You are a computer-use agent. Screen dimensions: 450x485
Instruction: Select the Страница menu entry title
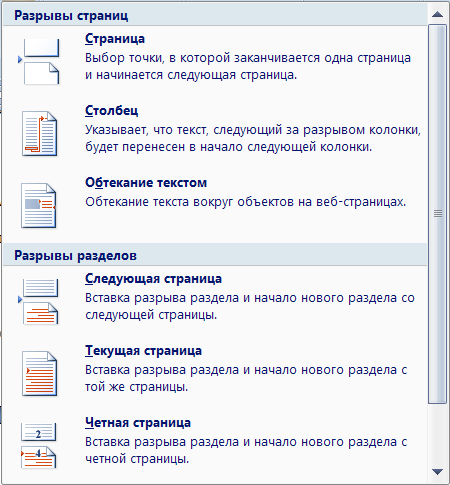[x=115, y=39]
